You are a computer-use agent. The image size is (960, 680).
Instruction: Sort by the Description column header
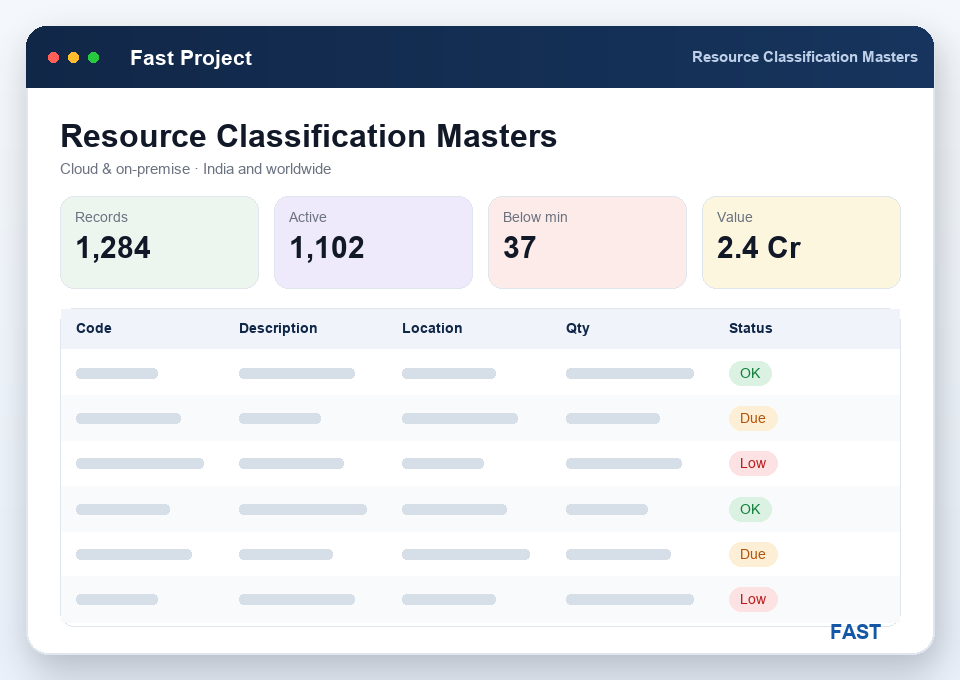tap(278, 328)
